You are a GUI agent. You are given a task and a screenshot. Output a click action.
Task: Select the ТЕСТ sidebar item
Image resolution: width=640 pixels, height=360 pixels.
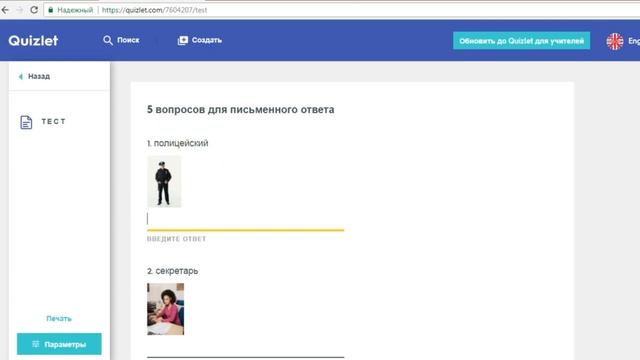53,122
